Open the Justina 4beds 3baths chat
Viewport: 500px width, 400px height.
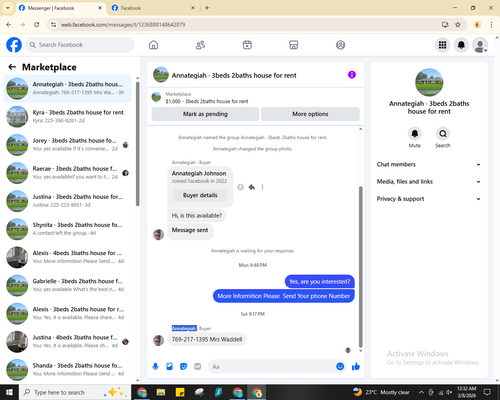pos(68,341)
